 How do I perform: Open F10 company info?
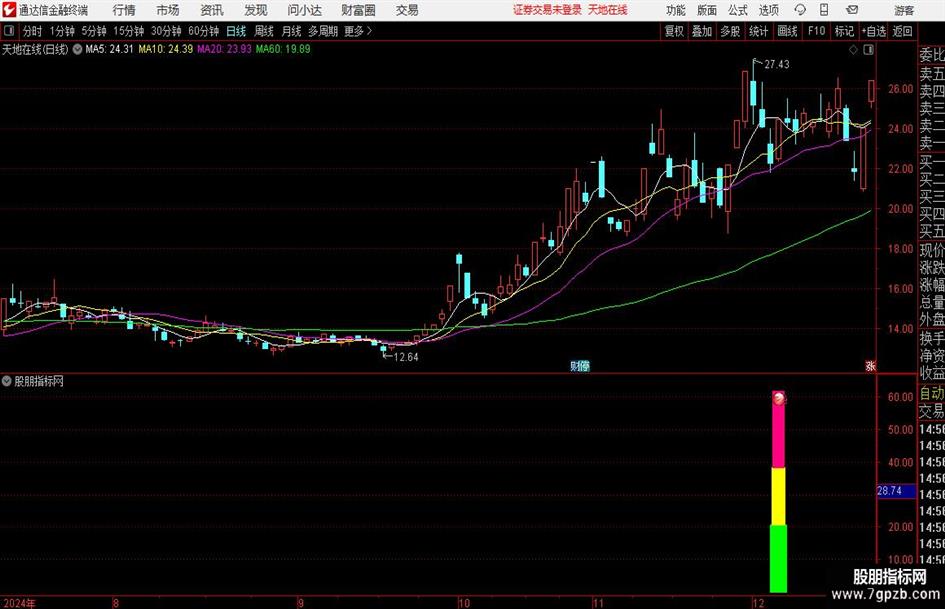[817, 31]
